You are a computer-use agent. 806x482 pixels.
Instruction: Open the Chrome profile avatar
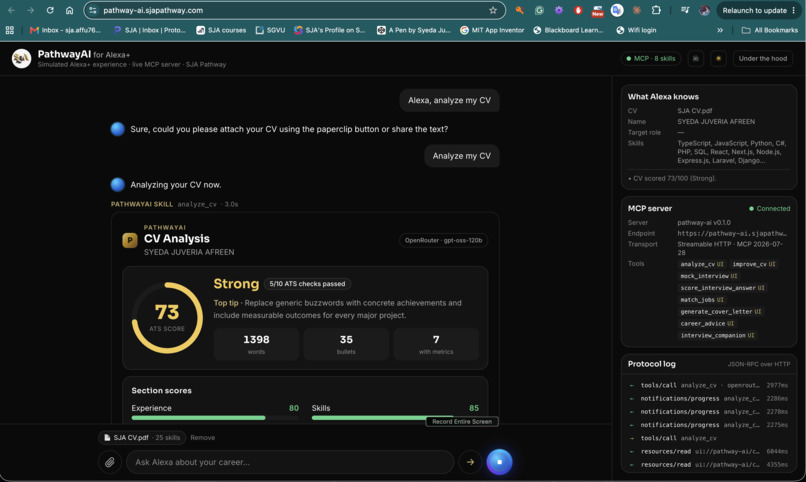[x=704, y=10]
